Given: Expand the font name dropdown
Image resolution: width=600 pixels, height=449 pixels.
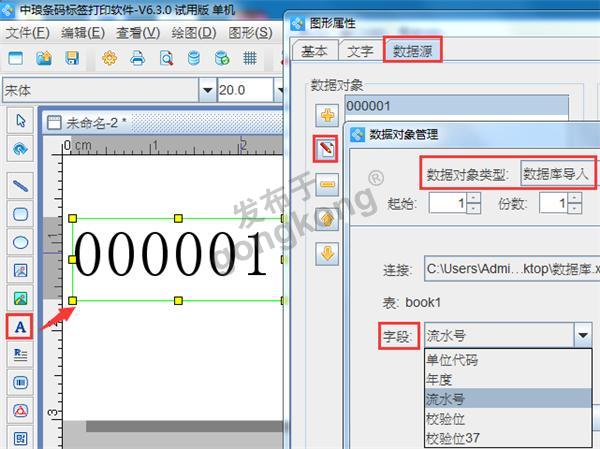Looking at the screenshot, I should coord(207,90).
